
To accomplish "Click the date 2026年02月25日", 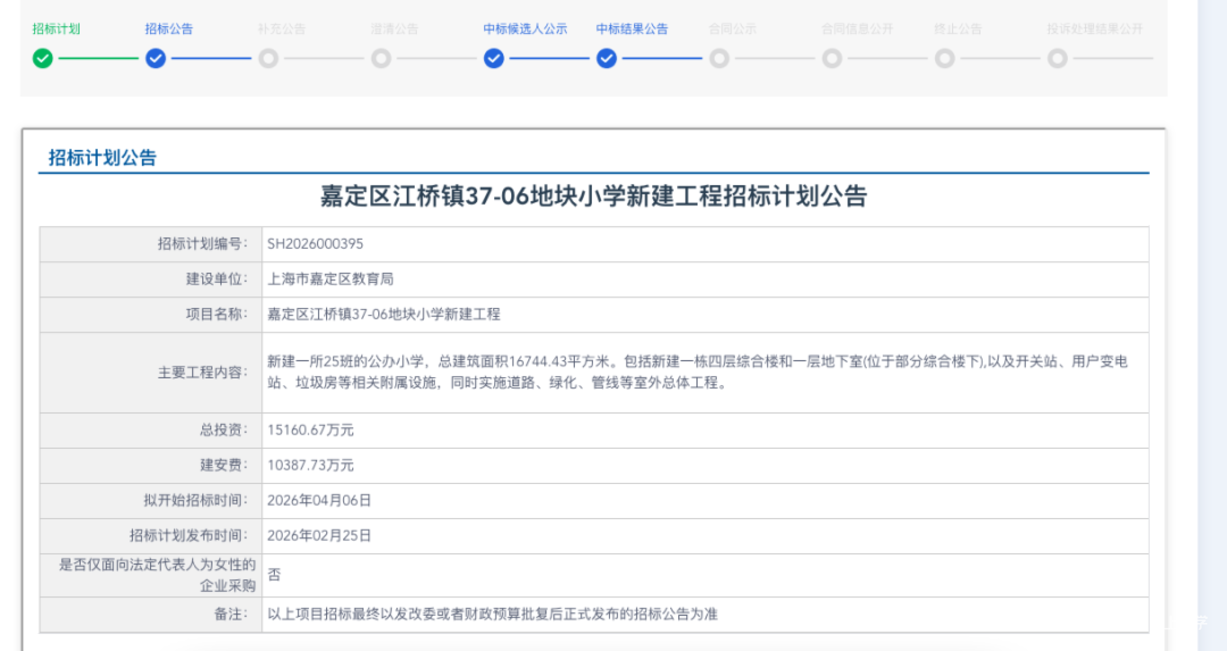I will click(319, 535).
